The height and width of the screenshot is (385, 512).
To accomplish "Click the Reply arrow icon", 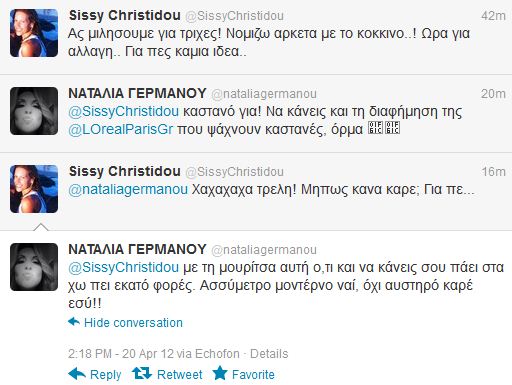I will [x=77, y=374].
